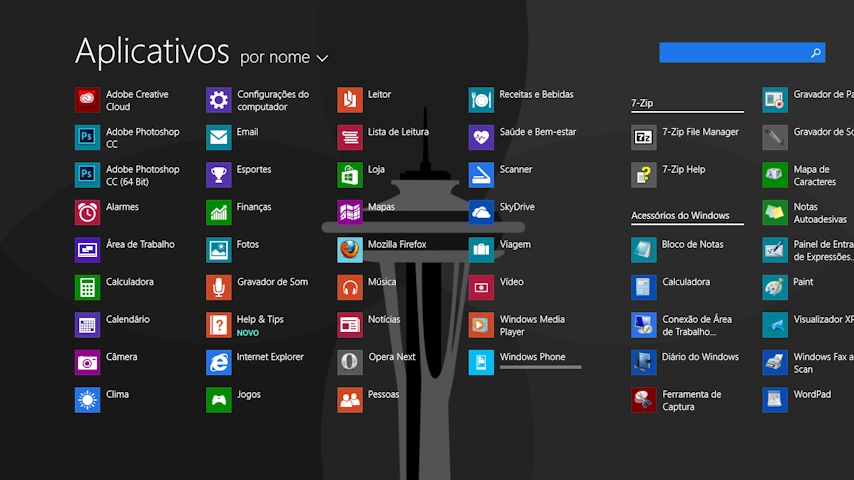Open the Mapas app
The image size is (854, 480).
[x=350, y=212]
